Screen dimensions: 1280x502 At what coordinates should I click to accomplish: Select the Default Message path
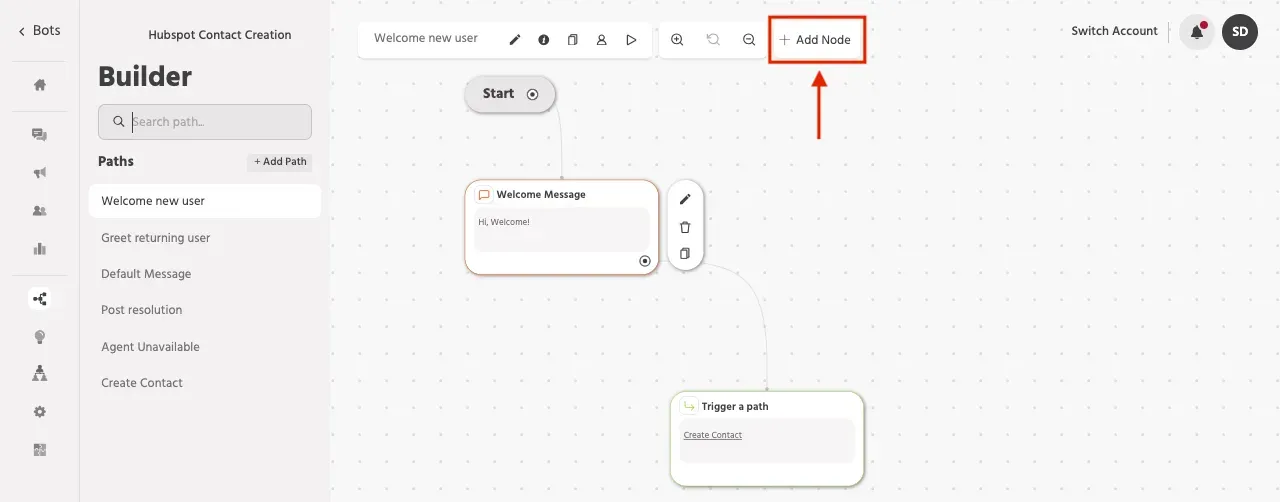click(146, 274)
